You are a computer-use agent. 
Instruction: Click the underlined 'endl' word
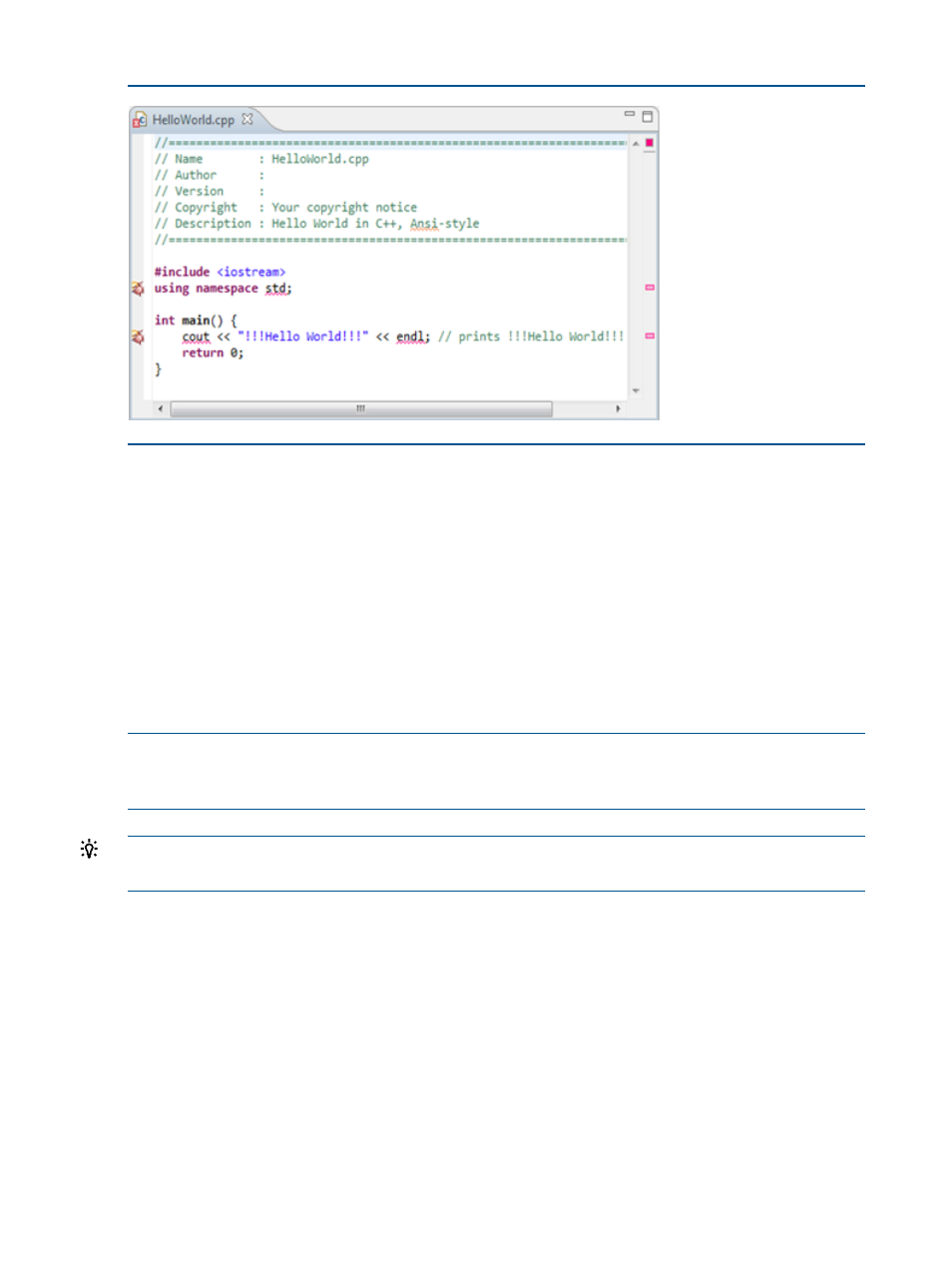(410, 337)
